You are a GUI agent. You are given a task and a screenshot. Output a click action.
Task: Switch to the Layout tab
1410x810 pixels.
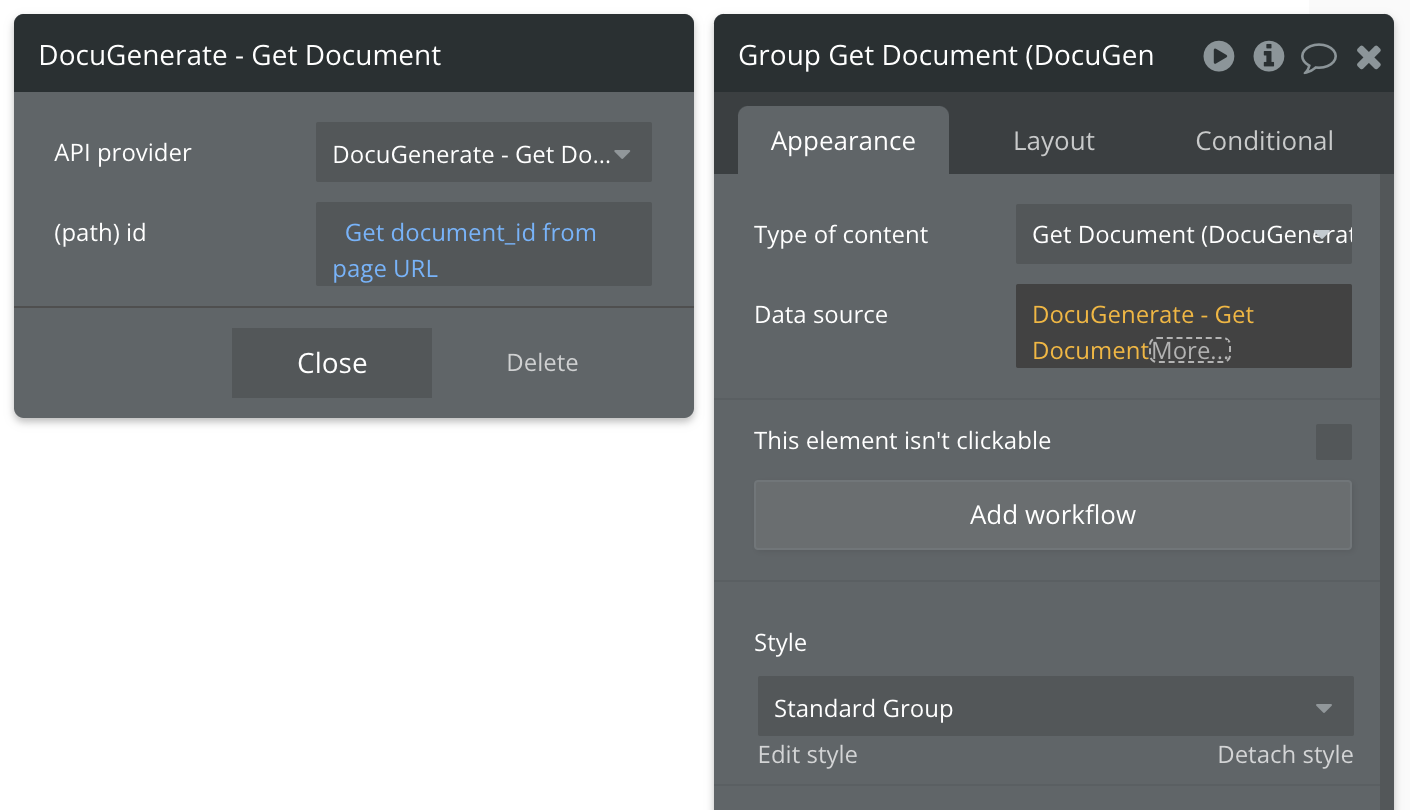(x=1054, y=141)
